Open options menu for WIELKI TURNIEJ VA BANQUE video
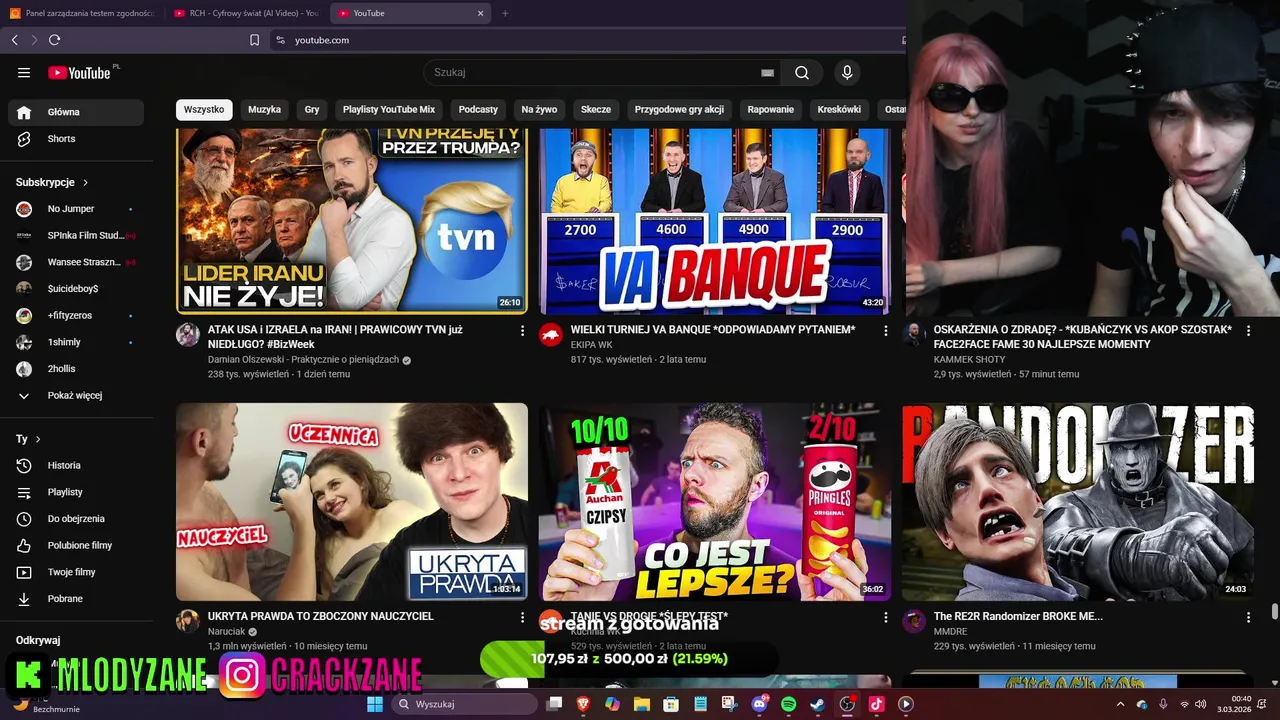Screen dimensions: 1280x720 885,330
